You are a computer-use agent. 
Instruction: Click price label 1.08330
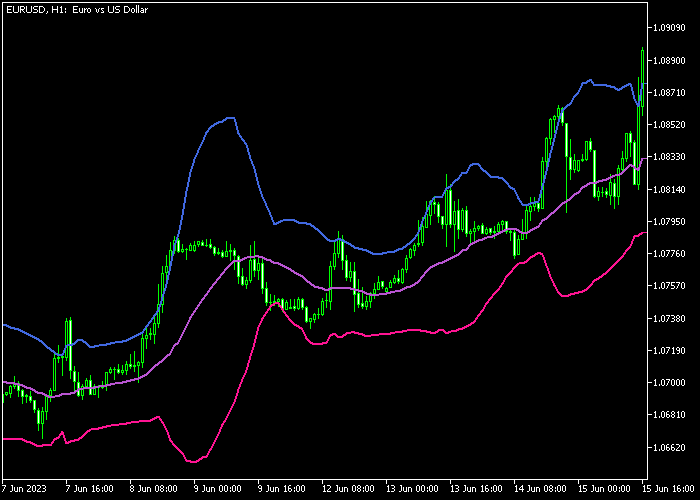coord(669,157)
